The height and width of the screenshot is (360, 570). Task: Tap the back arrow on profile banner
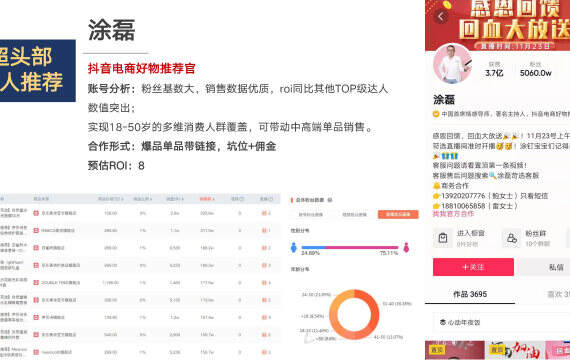441,16
